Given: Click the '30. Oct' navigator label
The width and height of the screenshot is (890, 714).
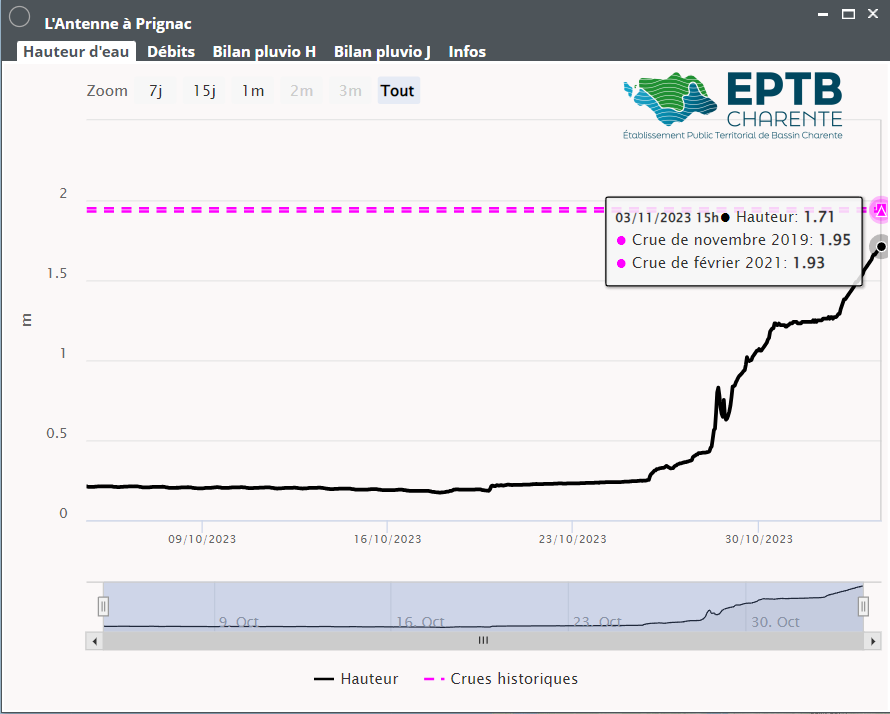Looking at the screenshot, I should [x=775, y=622].
